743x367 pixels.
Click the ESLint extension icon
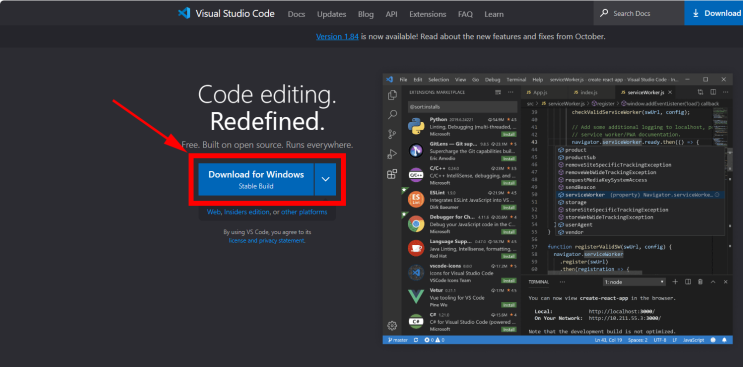point(416,199)
